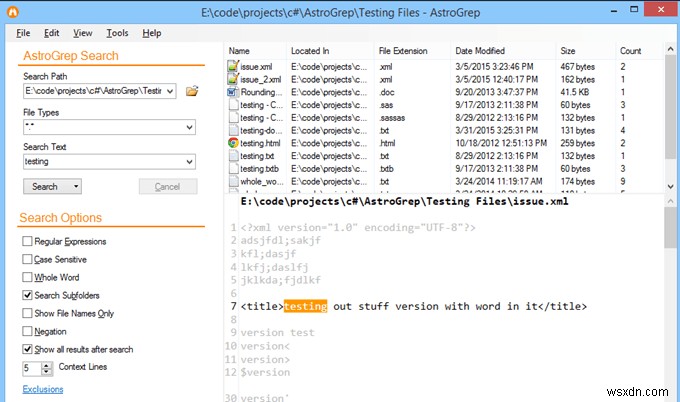This screenshot has height=402, width=680.
Task: Click the file icon of whole_wo... row
Action: coord(233,181)
